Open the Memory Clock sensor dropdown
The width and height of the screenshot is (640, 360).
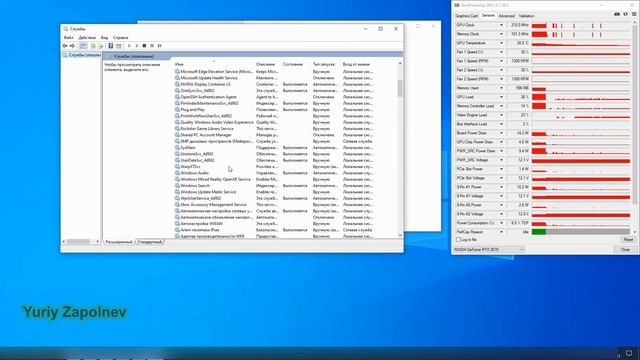501,34
